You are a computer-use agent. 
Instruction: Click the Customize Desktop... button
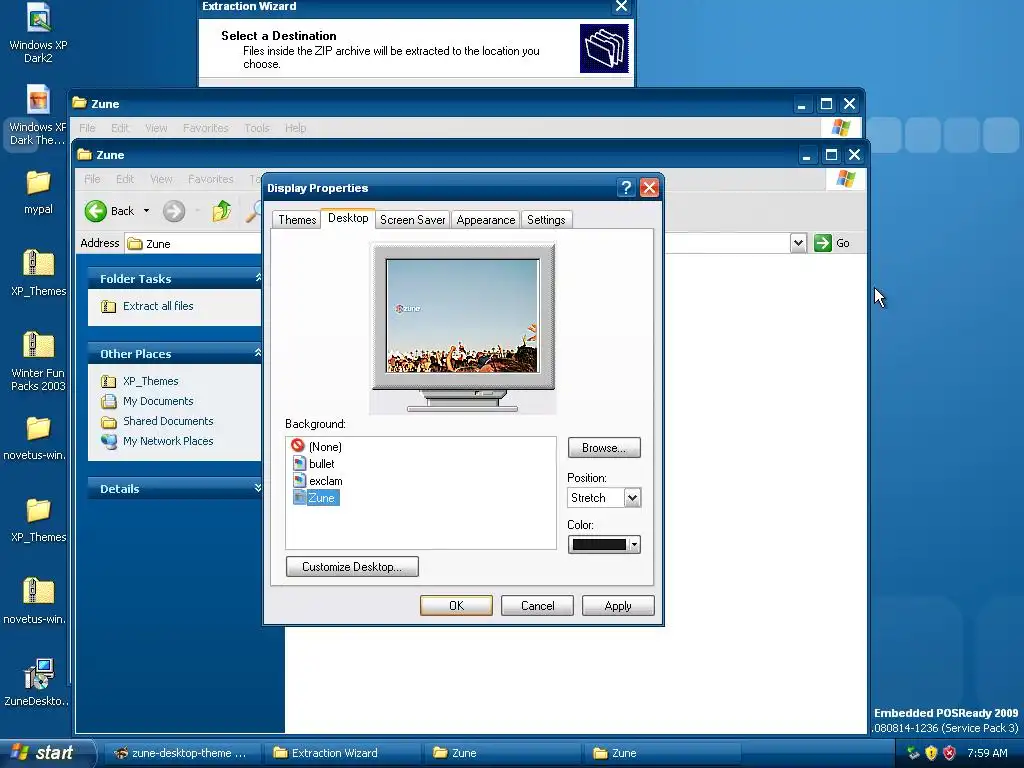[x=352, y=567]
